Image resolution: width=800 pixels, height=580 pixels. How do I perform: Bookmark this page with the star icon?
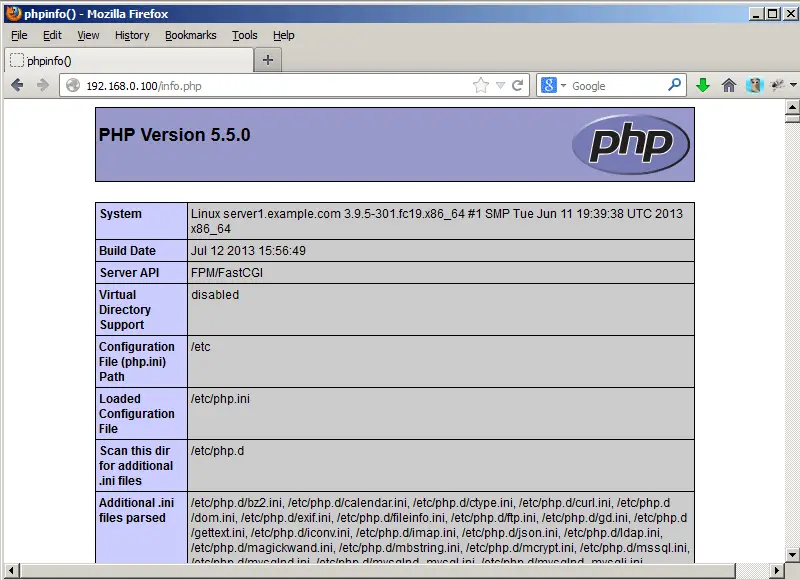pyautogui.click(x=481, y=85)
